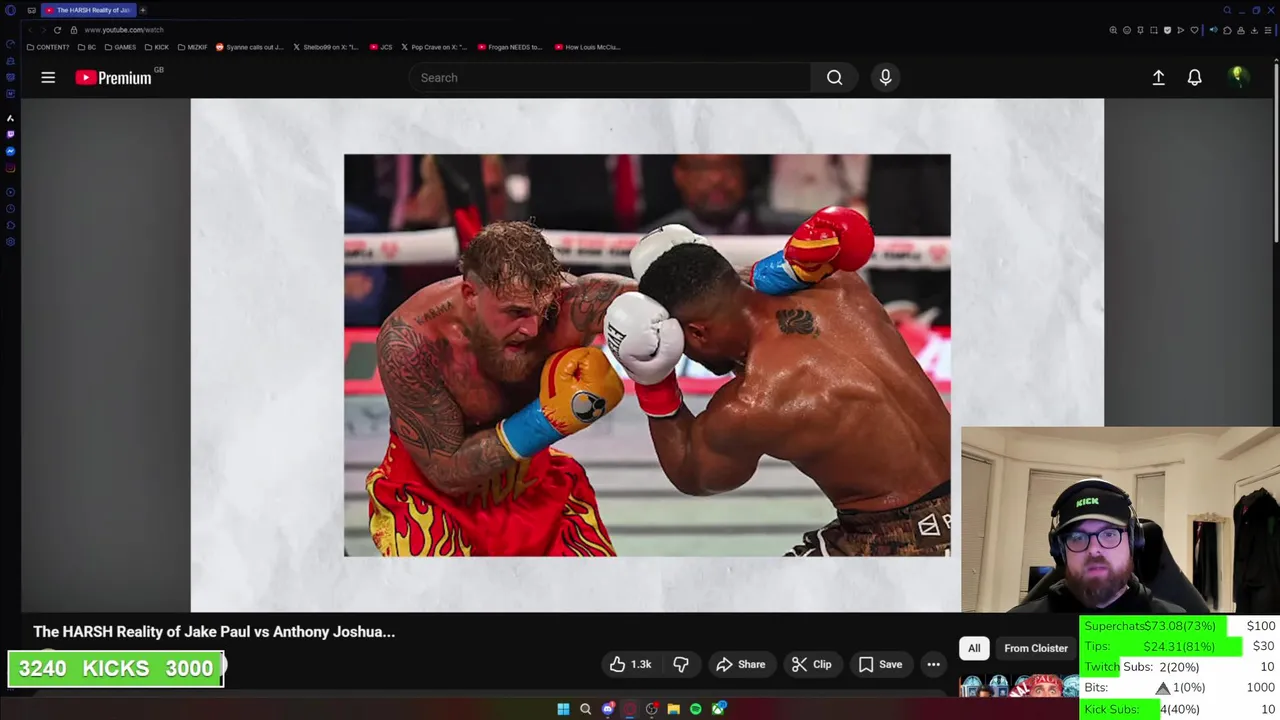Viewport: 1280px width, 720px height.
Task: Select the All filter chip
Action: pyautogui.click(x=974, y=648)
